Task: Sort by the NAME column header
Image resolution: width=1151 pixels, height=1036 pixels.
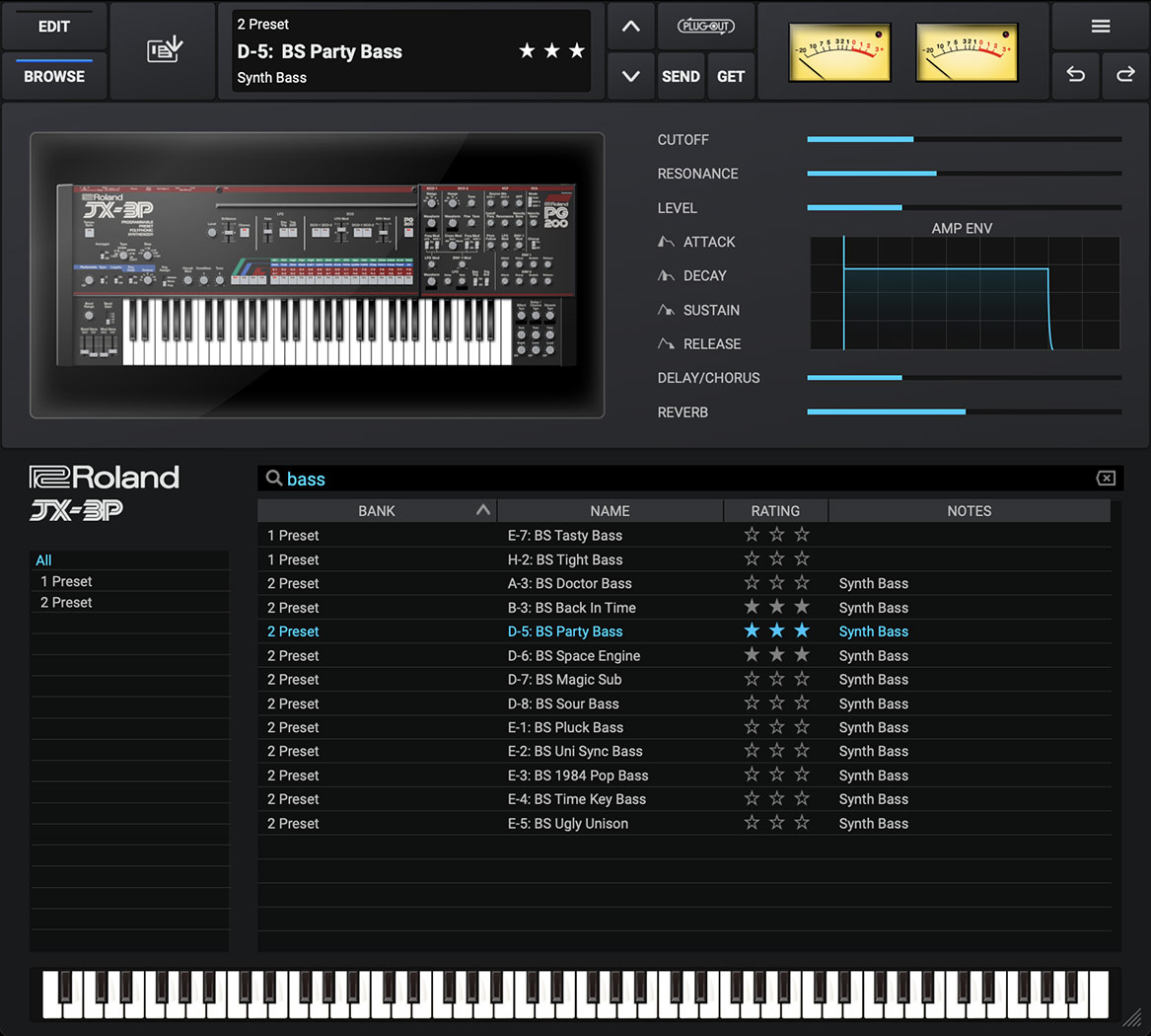Action: (610, 511)
